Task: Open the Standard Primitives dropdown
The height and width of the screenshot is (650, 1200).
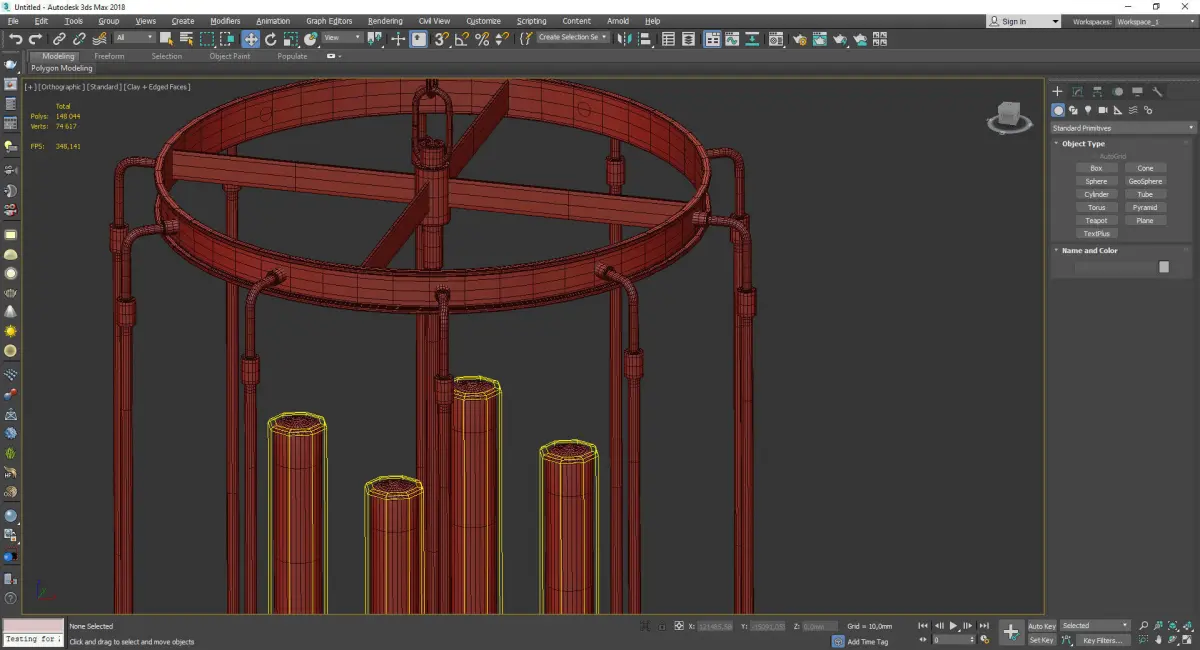Action: click(1122, 128)
